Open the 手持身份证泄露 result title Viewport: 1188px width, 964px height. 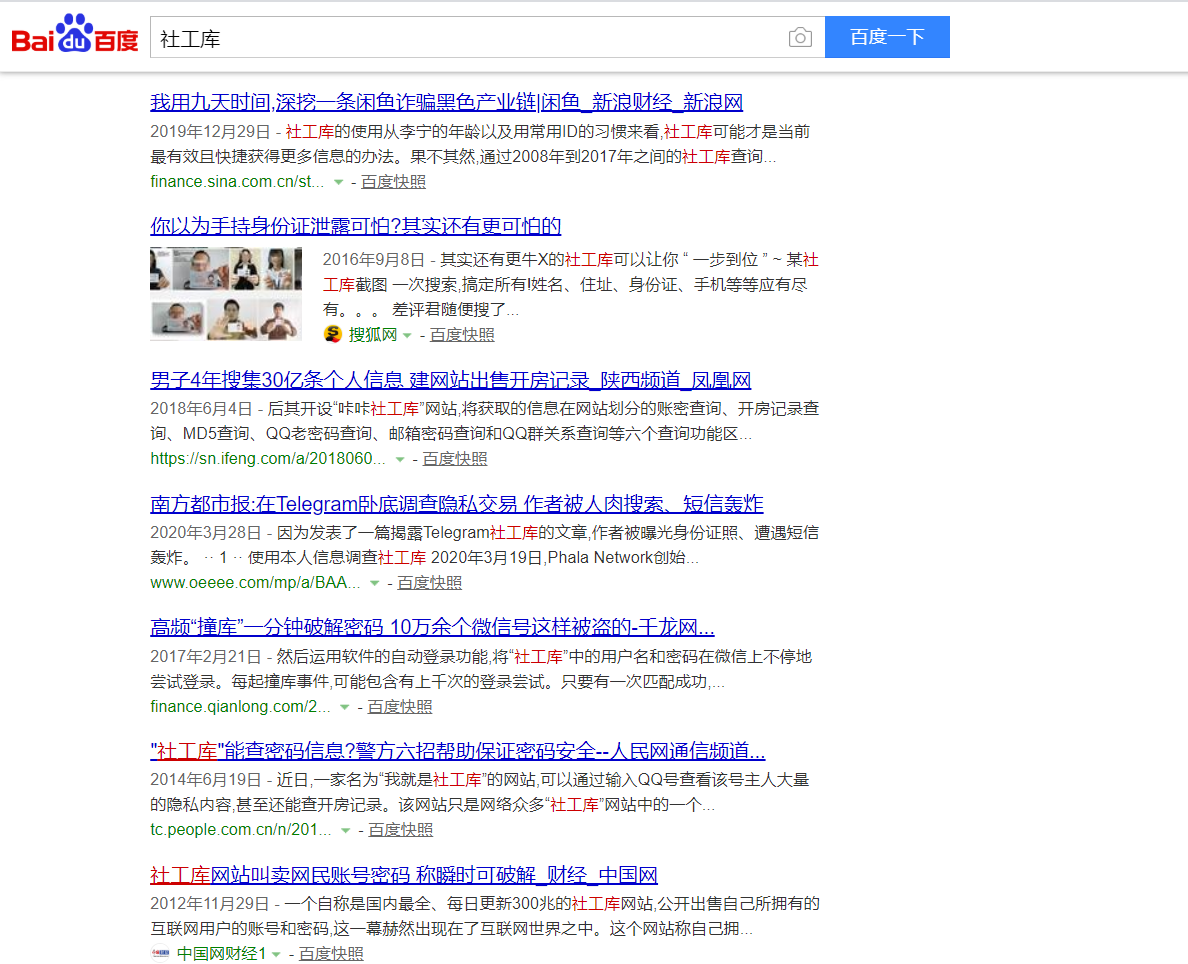pos(355,225)
